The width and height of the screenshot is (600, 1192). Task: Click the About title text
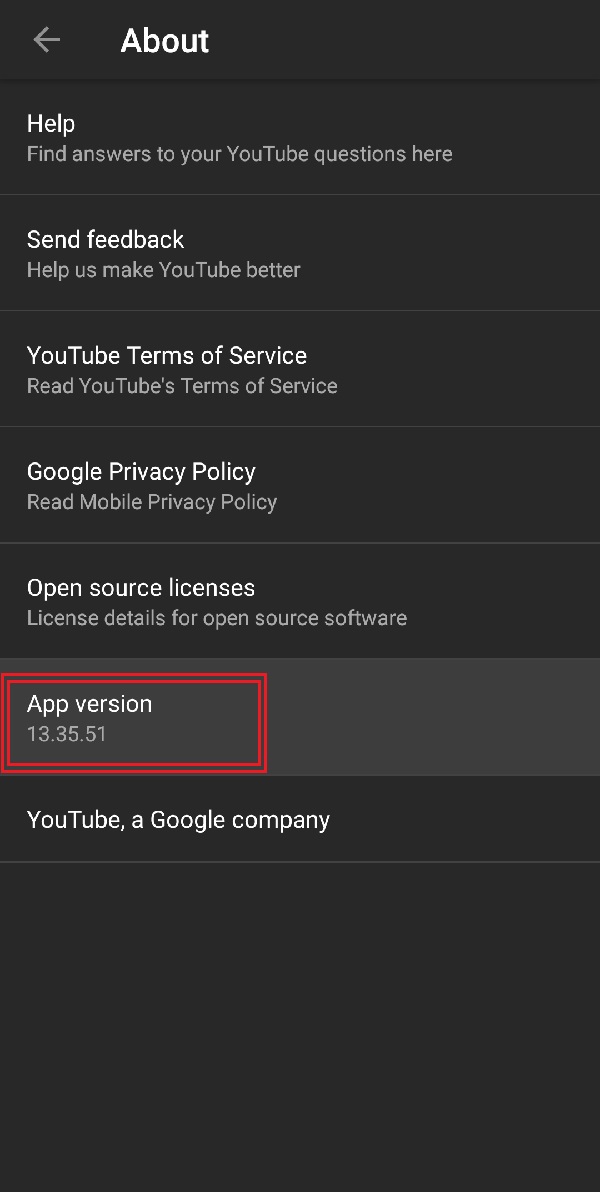(164, 40)
